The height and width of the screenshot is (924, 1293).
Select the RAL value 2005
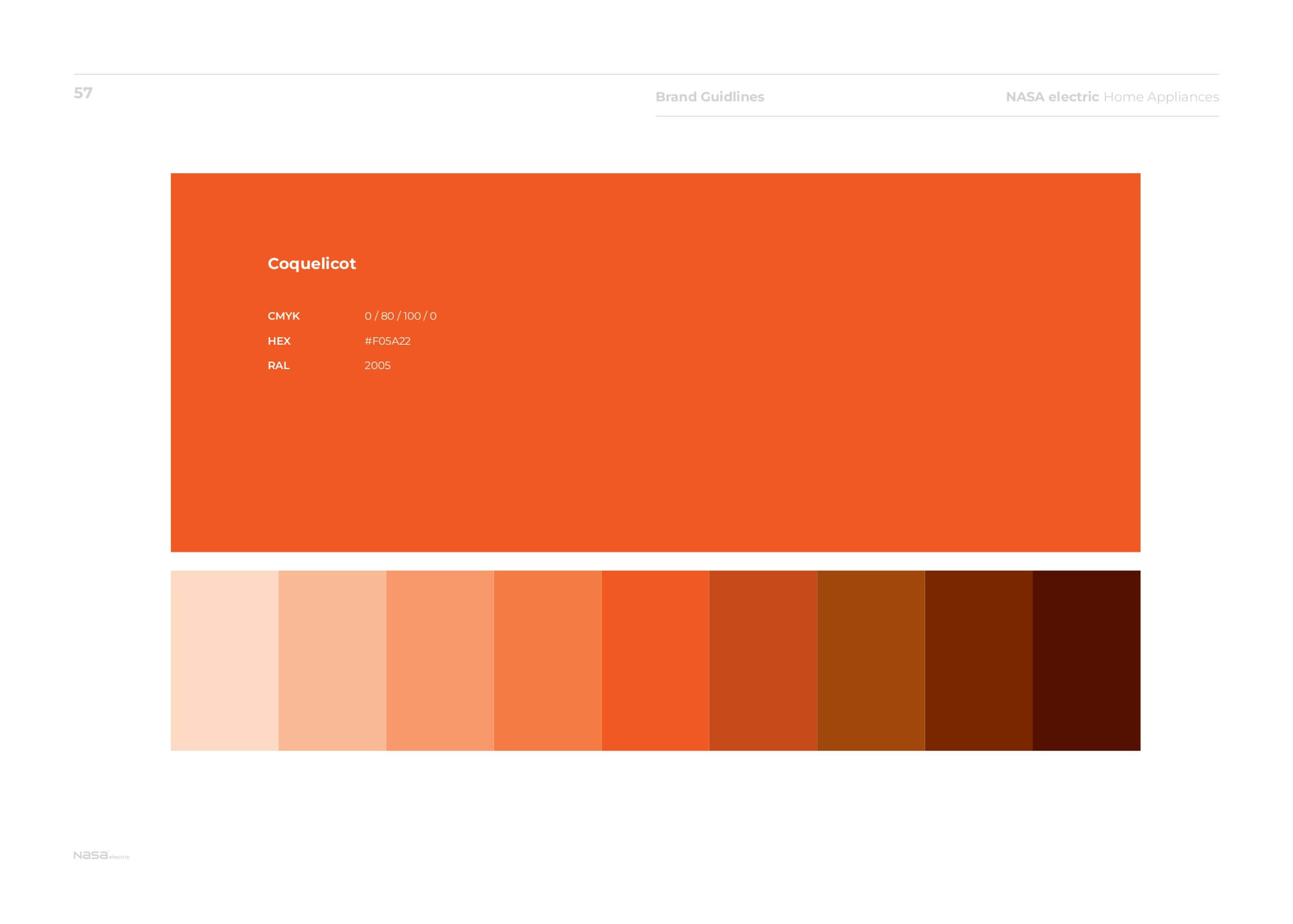tap(377, 365)
